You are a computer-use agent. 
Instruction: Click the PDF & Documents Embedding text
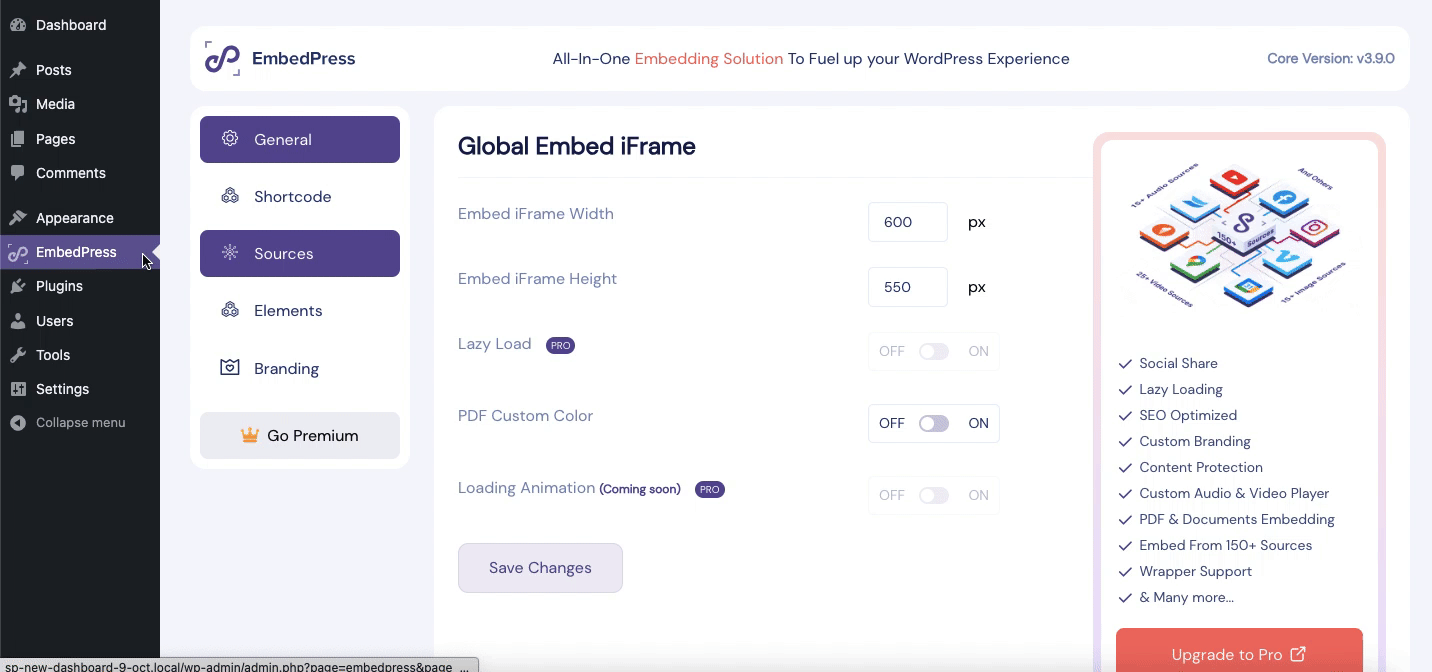point(1237,519)
